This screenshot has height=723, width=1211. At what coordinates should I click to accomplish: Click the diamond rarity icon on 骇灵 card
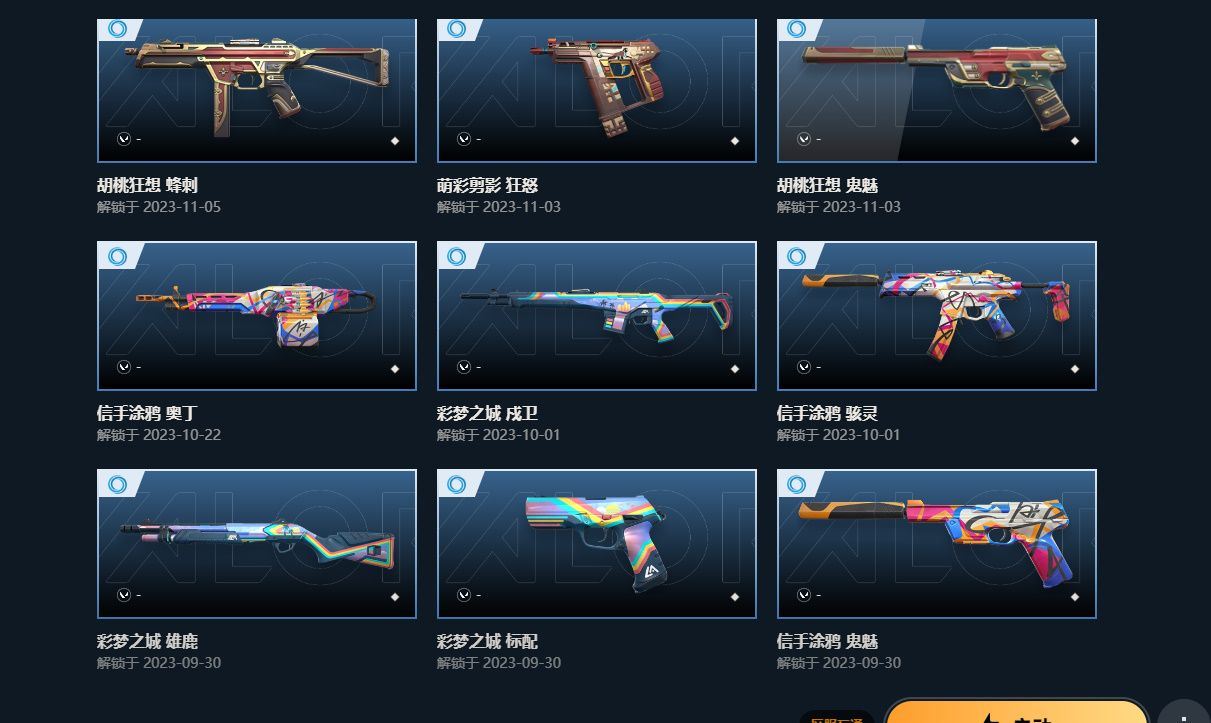pyautogui.click(x=1075, y=369)
